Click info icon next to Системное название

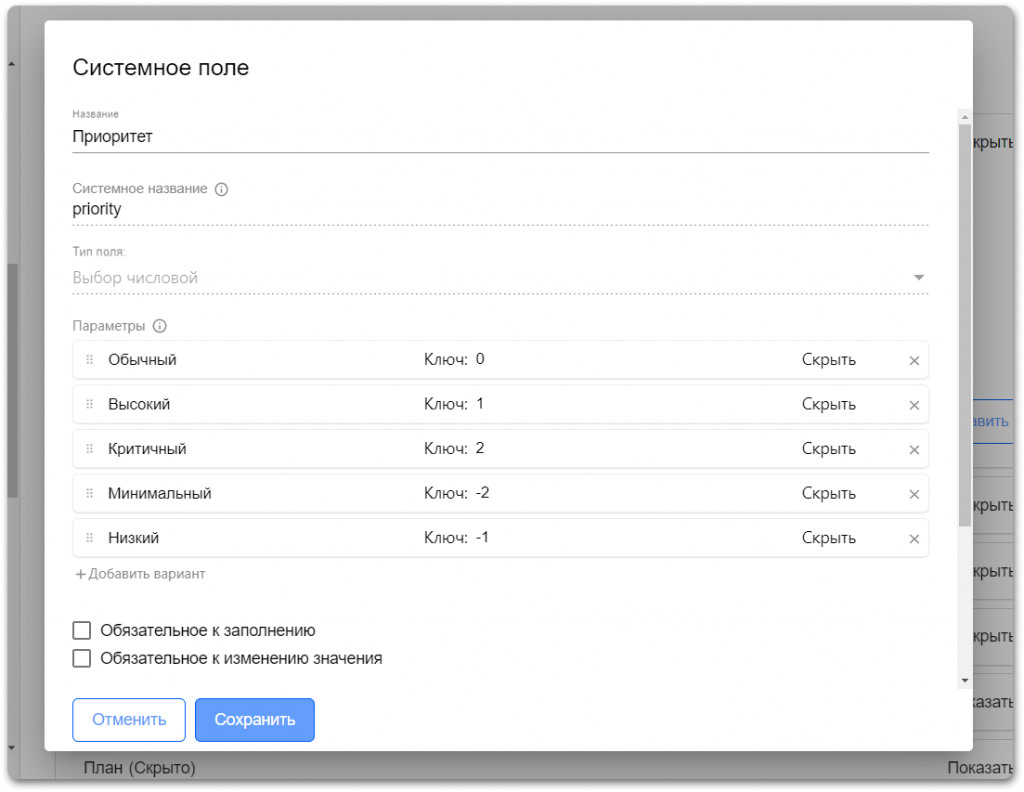(x=222, y=189)
